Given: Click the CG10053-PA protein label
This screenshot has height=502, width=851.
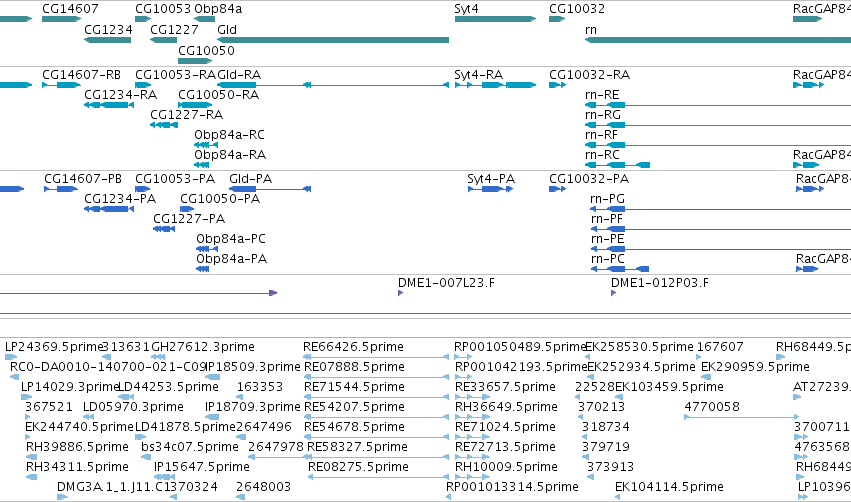Looking at the screenshot, I should (175, 179).
